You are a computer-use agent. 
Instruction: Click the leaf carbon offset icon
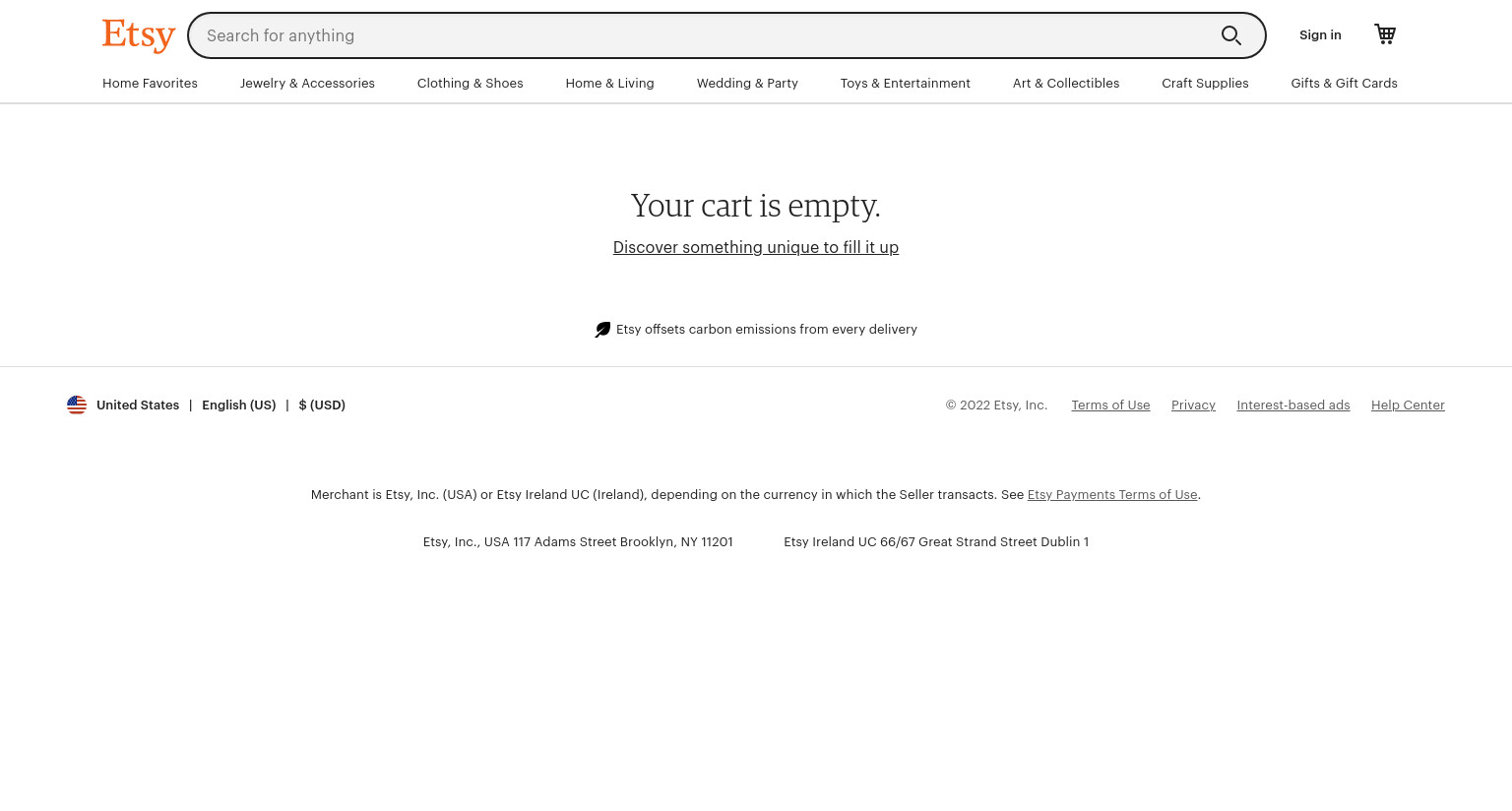[602, 330]
